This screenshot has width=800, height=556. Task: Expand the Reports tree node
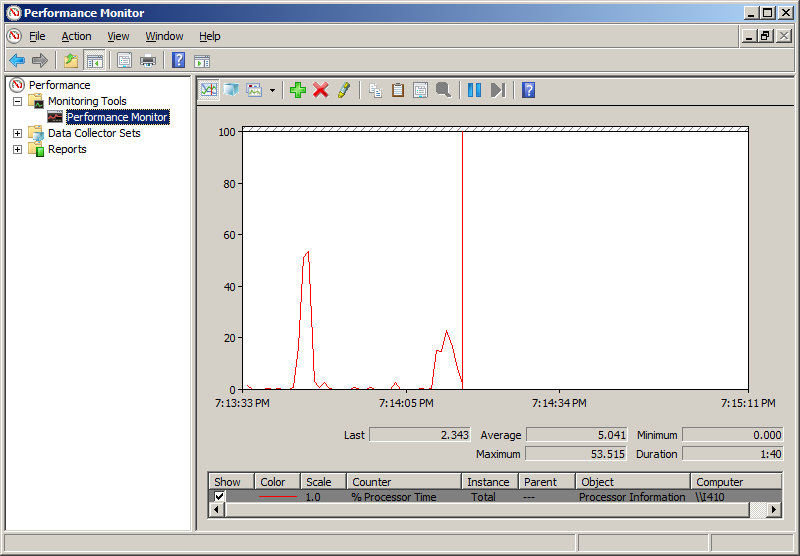(x=17, y=149)
